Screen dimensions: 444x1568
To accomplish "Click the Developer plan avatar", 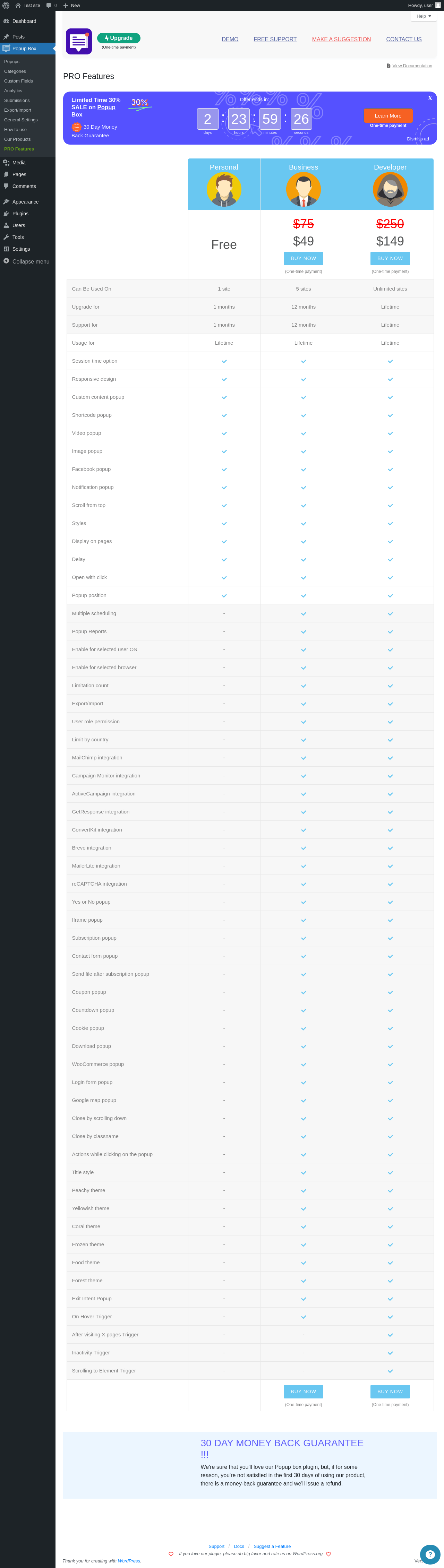I will click(x=390, y=189).
